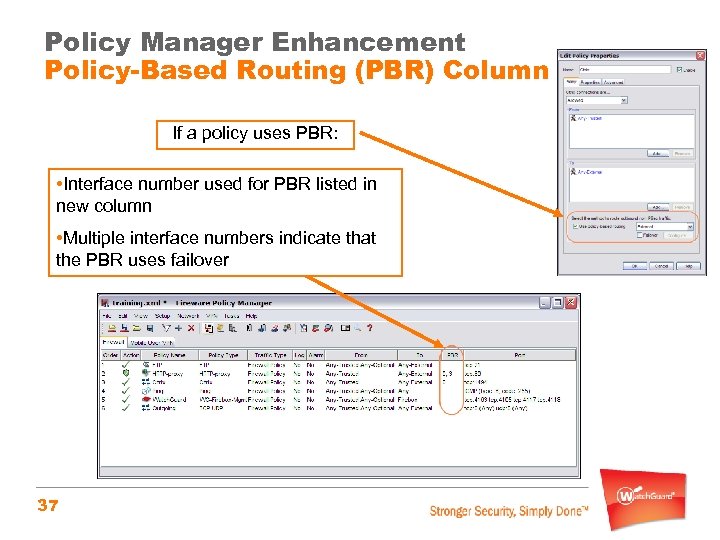Click the PBR value in the HTTP-proxy row
This screenshot has width=720, height=540.
click(x=447, y=373)
